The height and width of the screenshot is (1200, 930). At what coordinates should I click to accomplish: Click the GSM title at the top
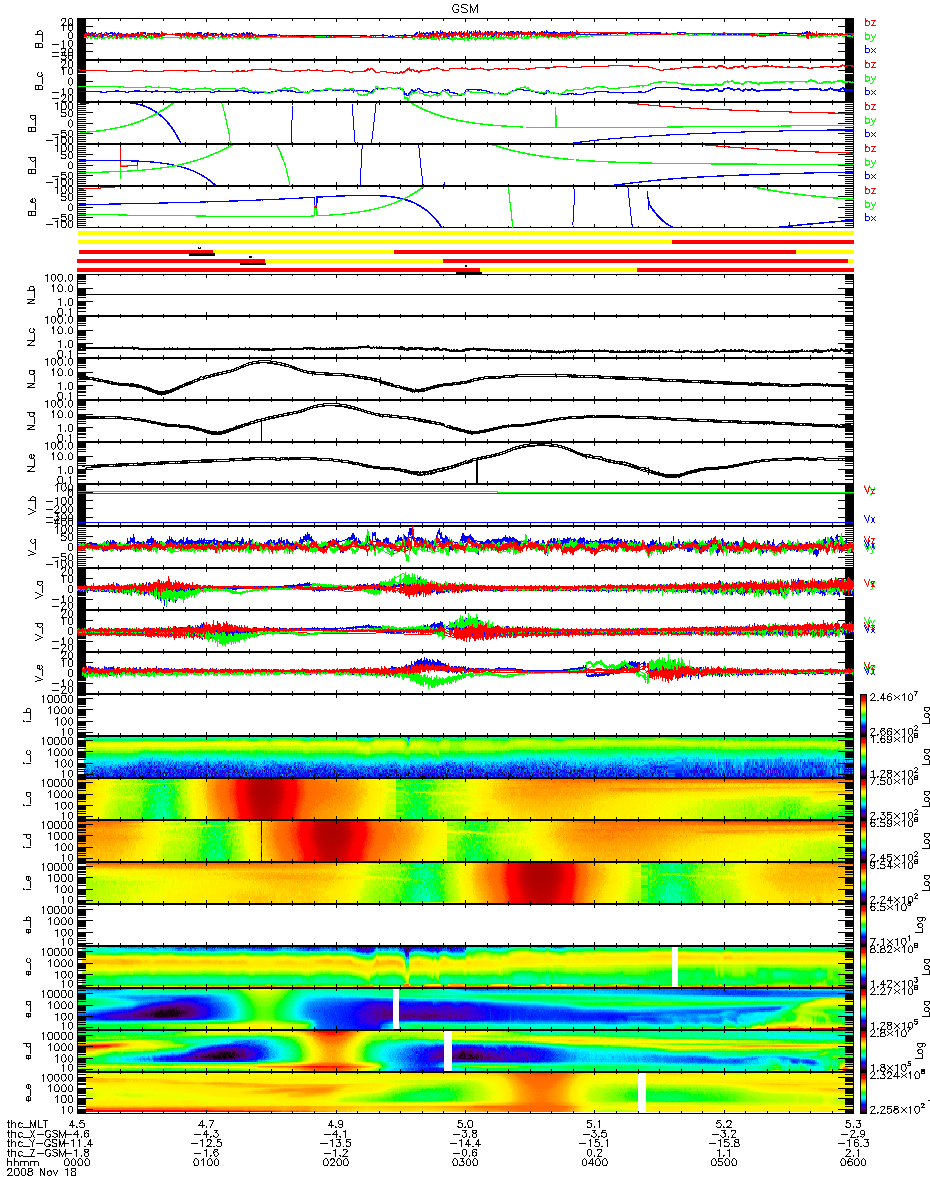click(x=465, y=8)
